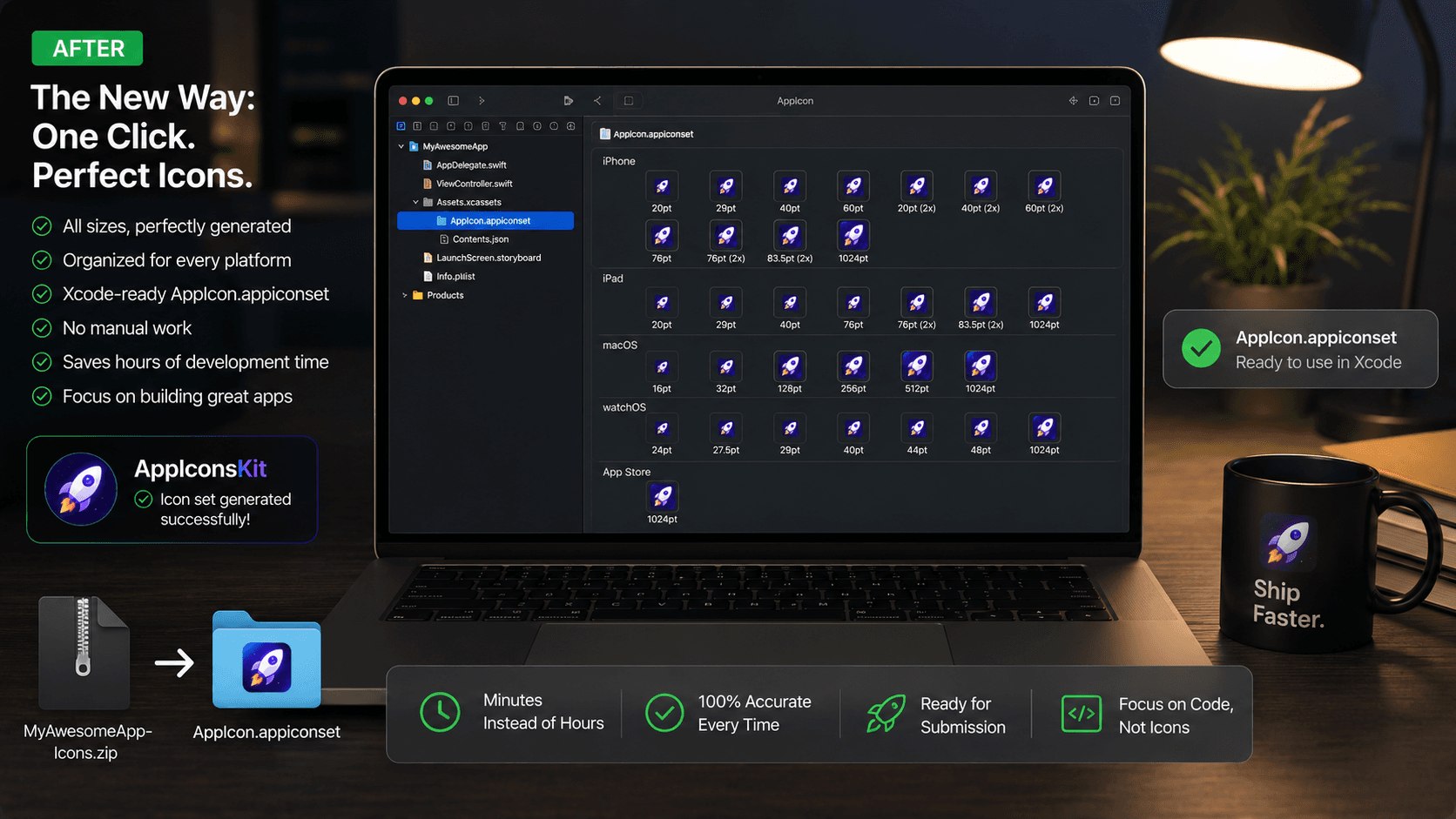The height and width of the screenshot is (819, 1456).
Task: Select the macOS 1024pt icon
Action: (981, 366)
